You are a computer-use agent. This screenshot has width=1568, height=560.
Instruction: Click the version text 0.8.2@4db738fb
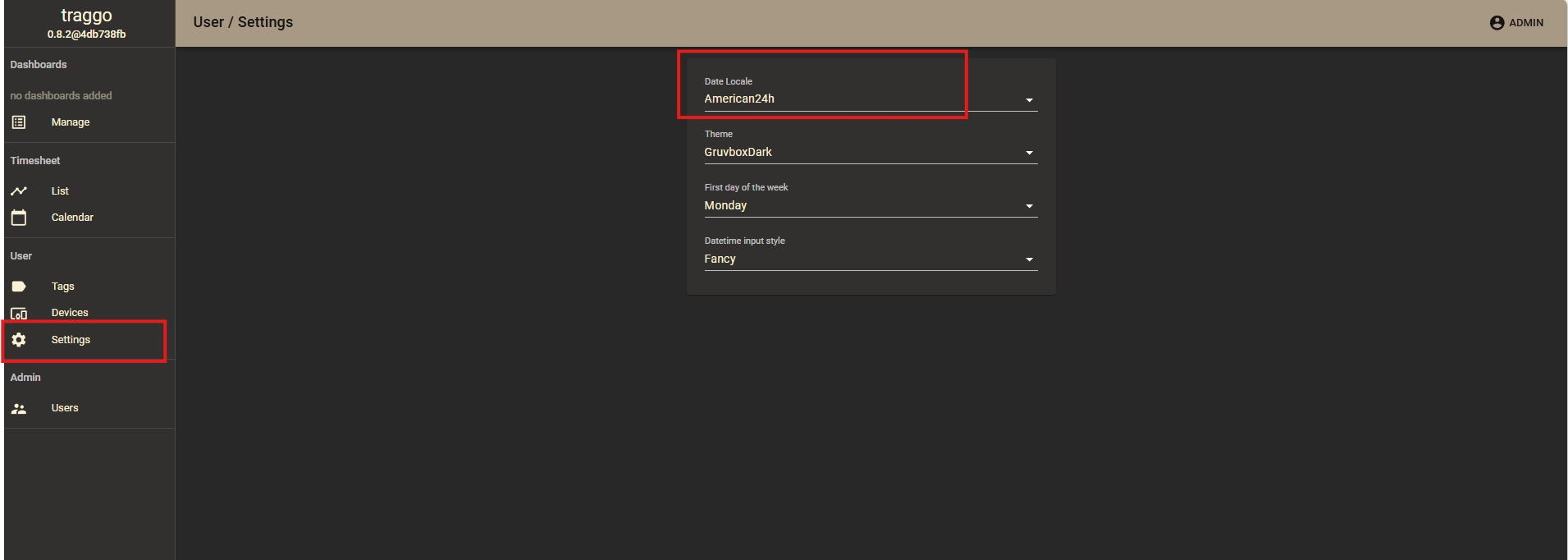click(x=86, y=34)
